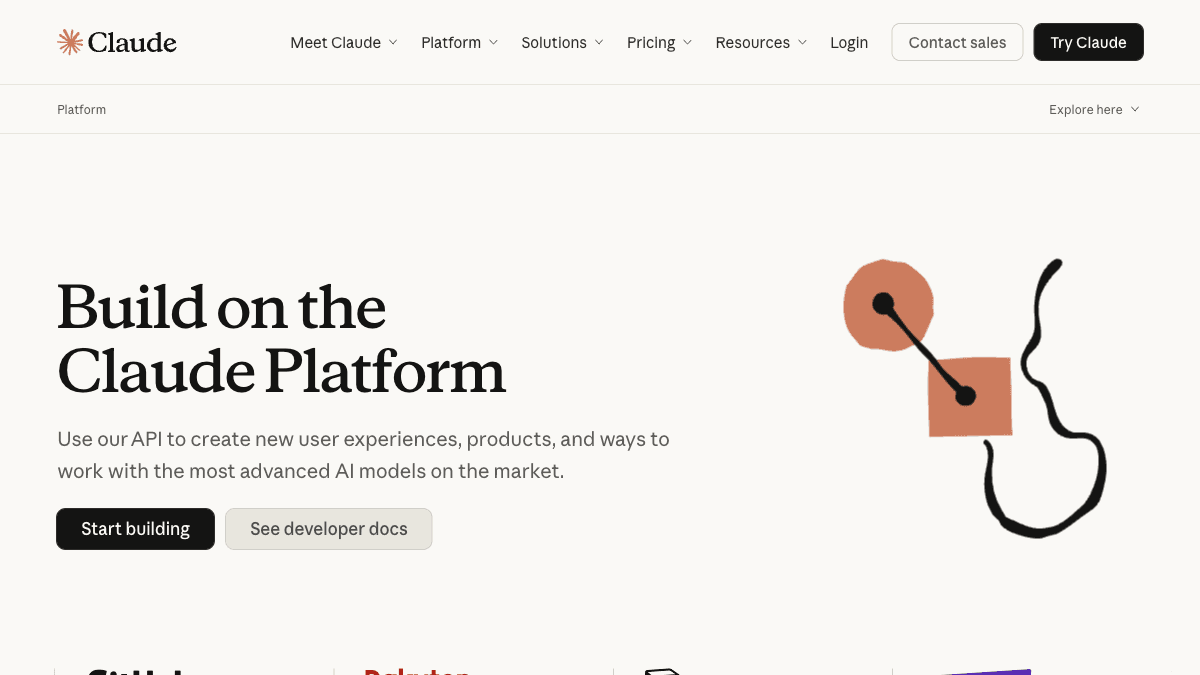The height and width of the screenshot is (675, 1200).
Task: Click the Start building button
Action: coord(135,529)
